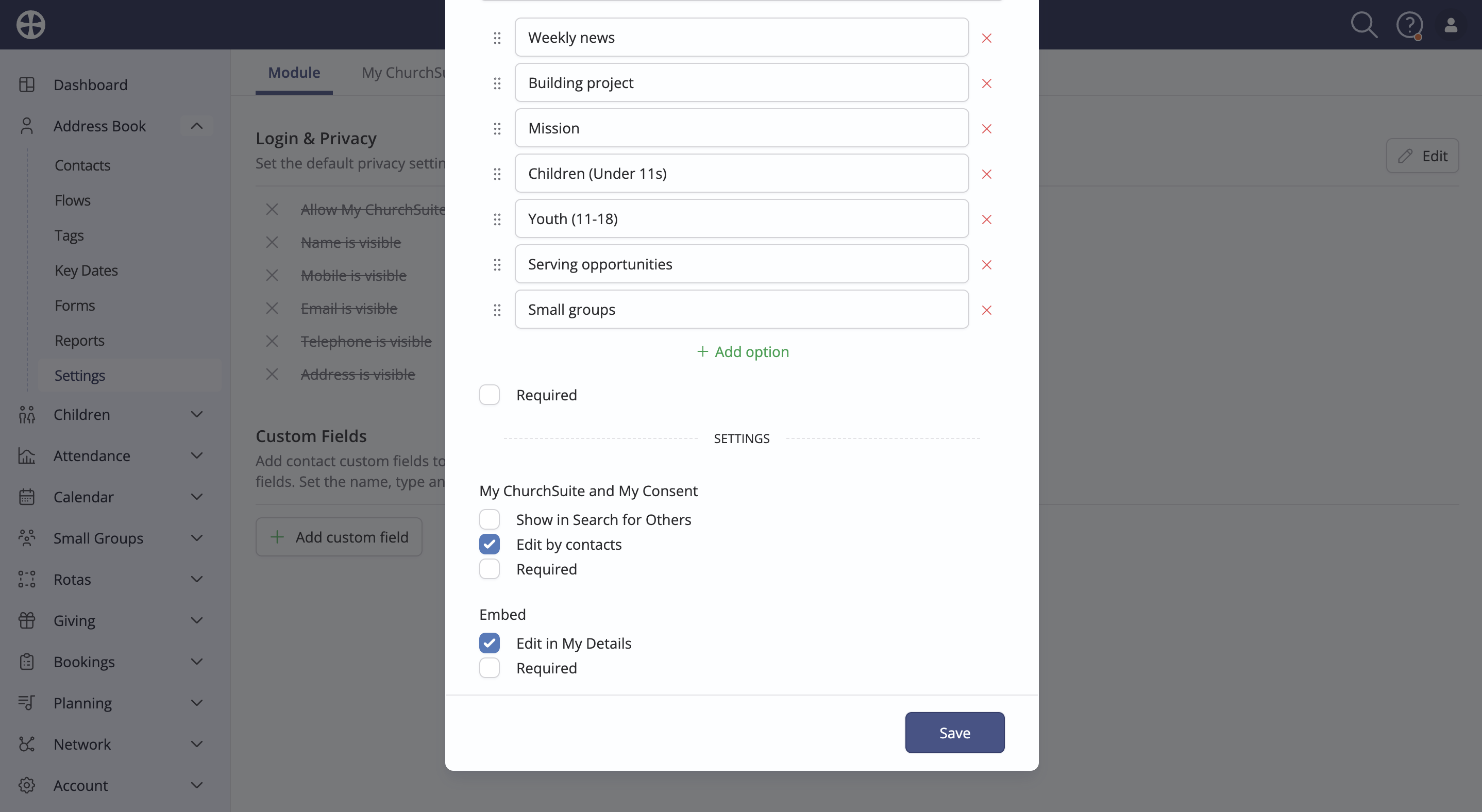Disable Edit in My Details checkbox

(489, 643)
